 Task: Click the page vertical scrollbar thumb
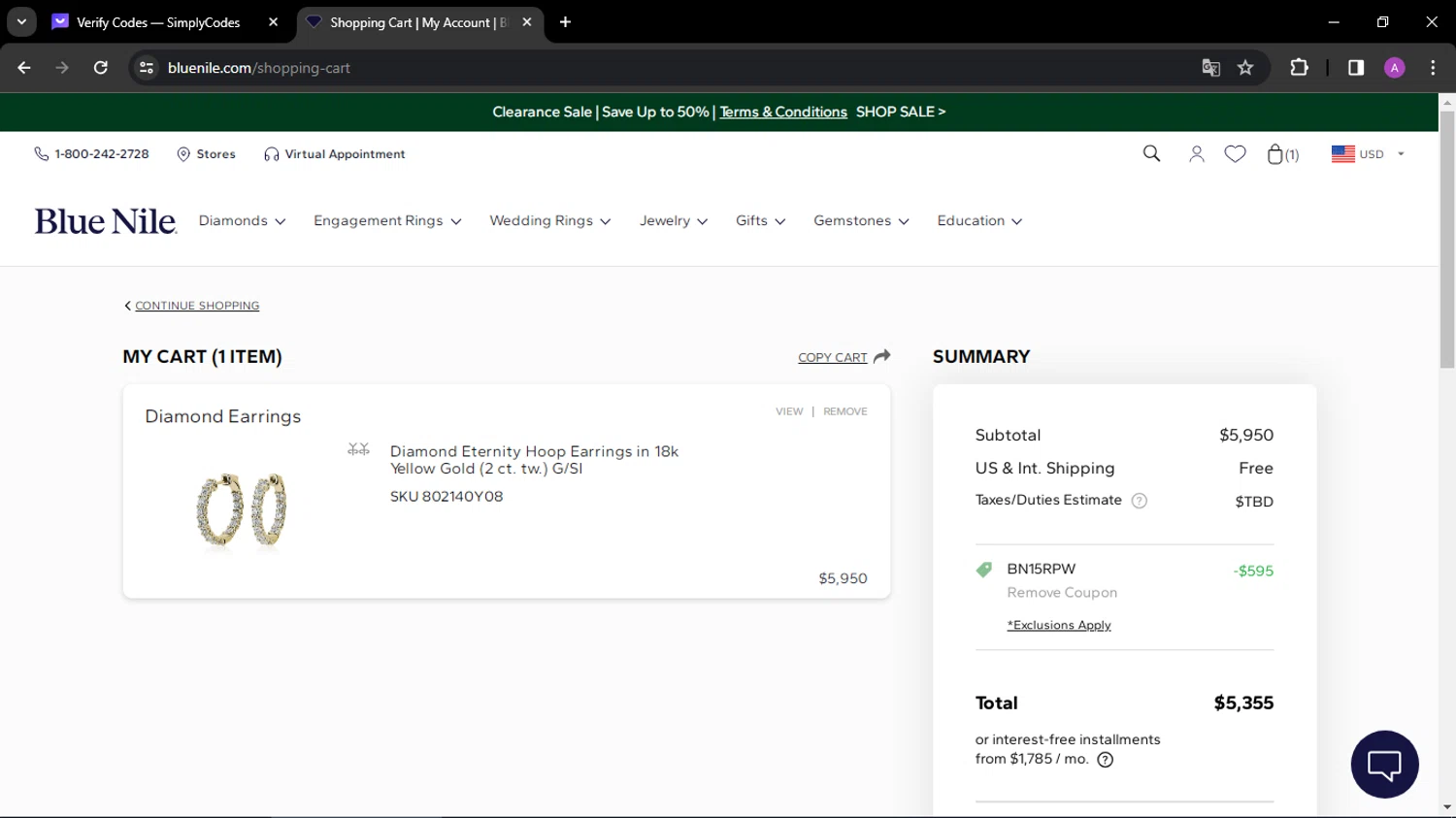click(x=1447, y=240)
